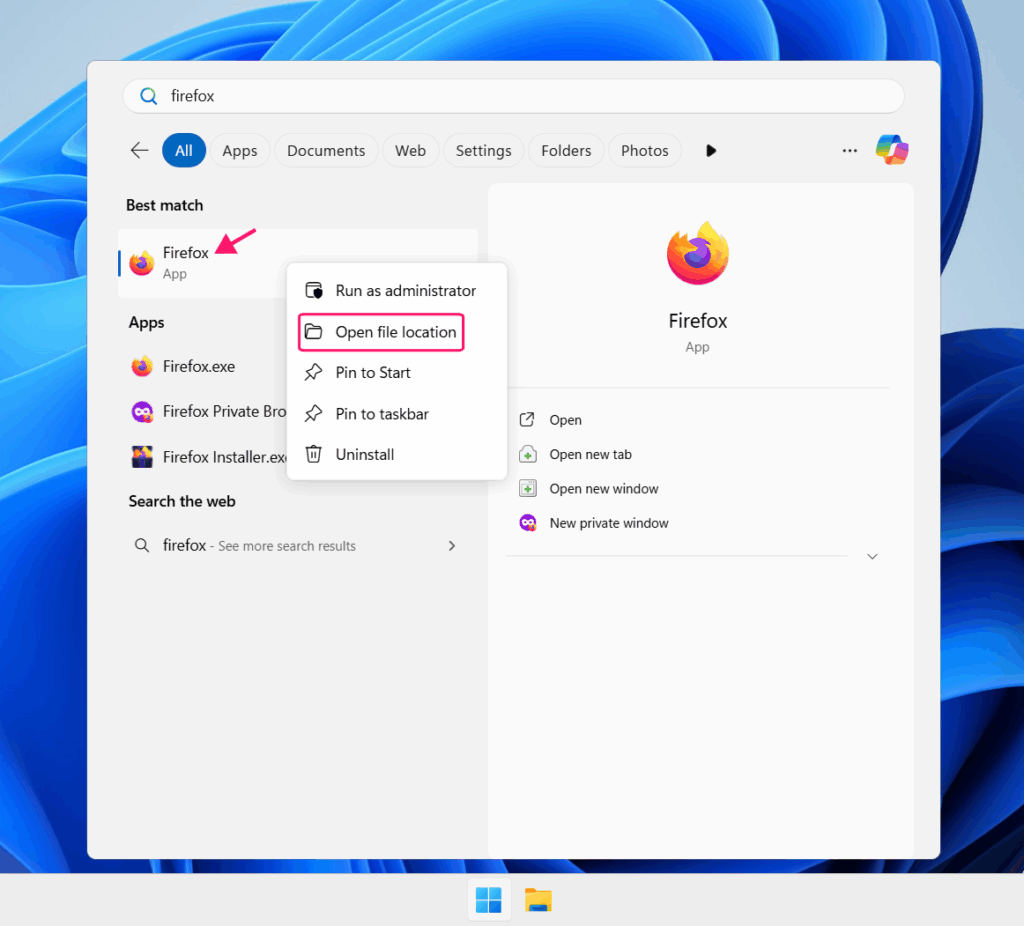Switch to the Folders filter tab
Image resolution: width=1024 pixels, height=926 pixels.
pos(566,151)
